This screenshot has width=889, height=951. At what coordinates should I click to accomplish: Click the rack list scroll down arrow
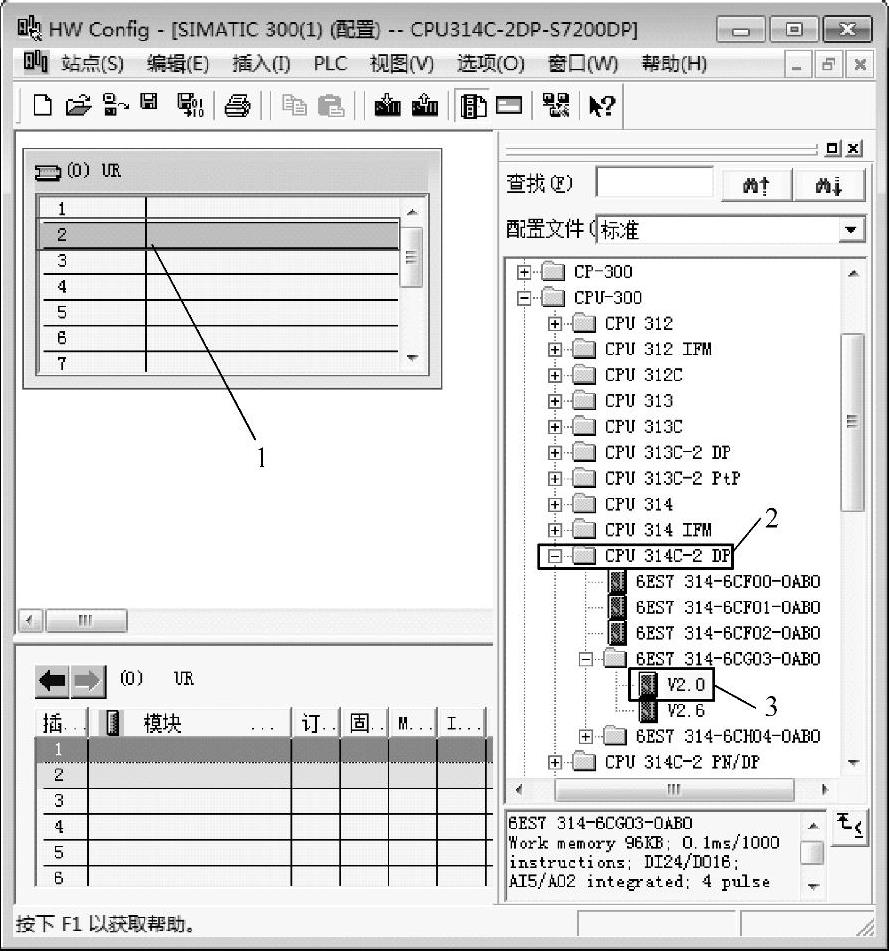click(412, 357)
